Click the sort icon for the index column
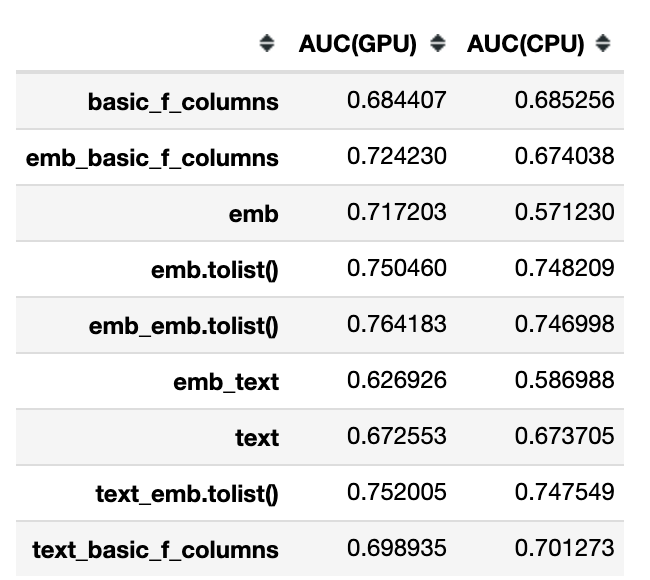Screen dimensions: 650x580 click(266, 44)
